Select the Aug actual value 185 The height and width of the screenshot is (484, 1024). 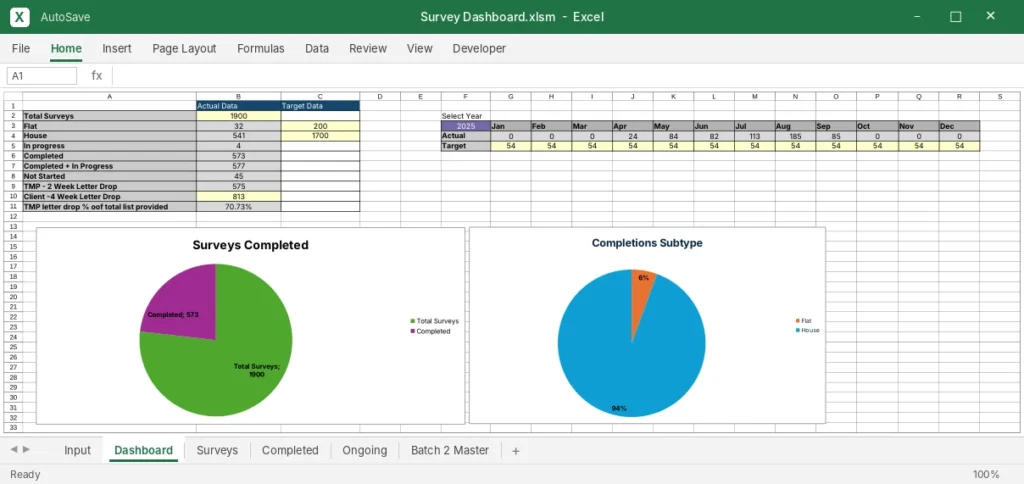click(x=795, y=136)
